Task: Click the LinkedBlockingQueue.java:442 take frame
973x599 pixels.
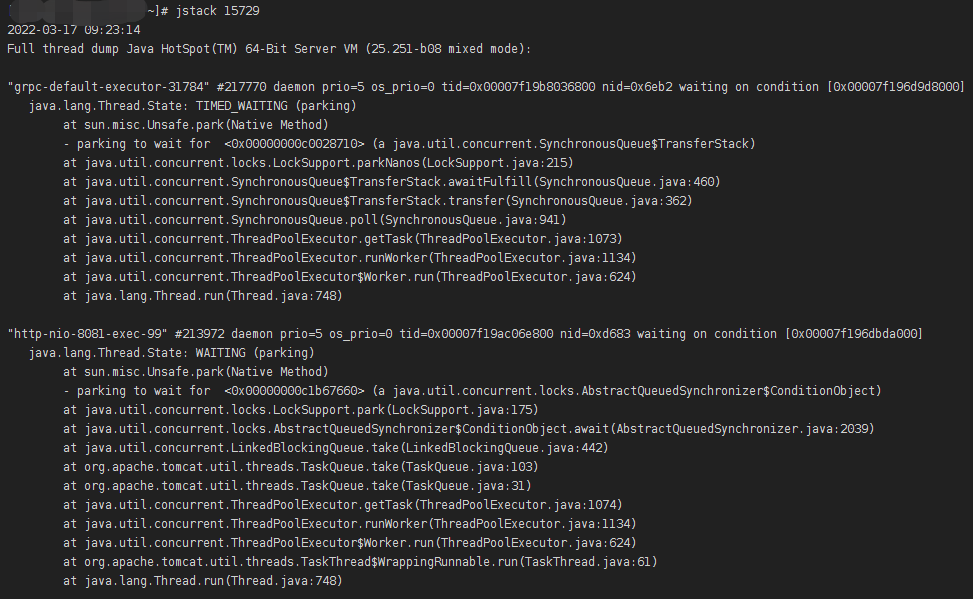Action: tap(336, 448)
